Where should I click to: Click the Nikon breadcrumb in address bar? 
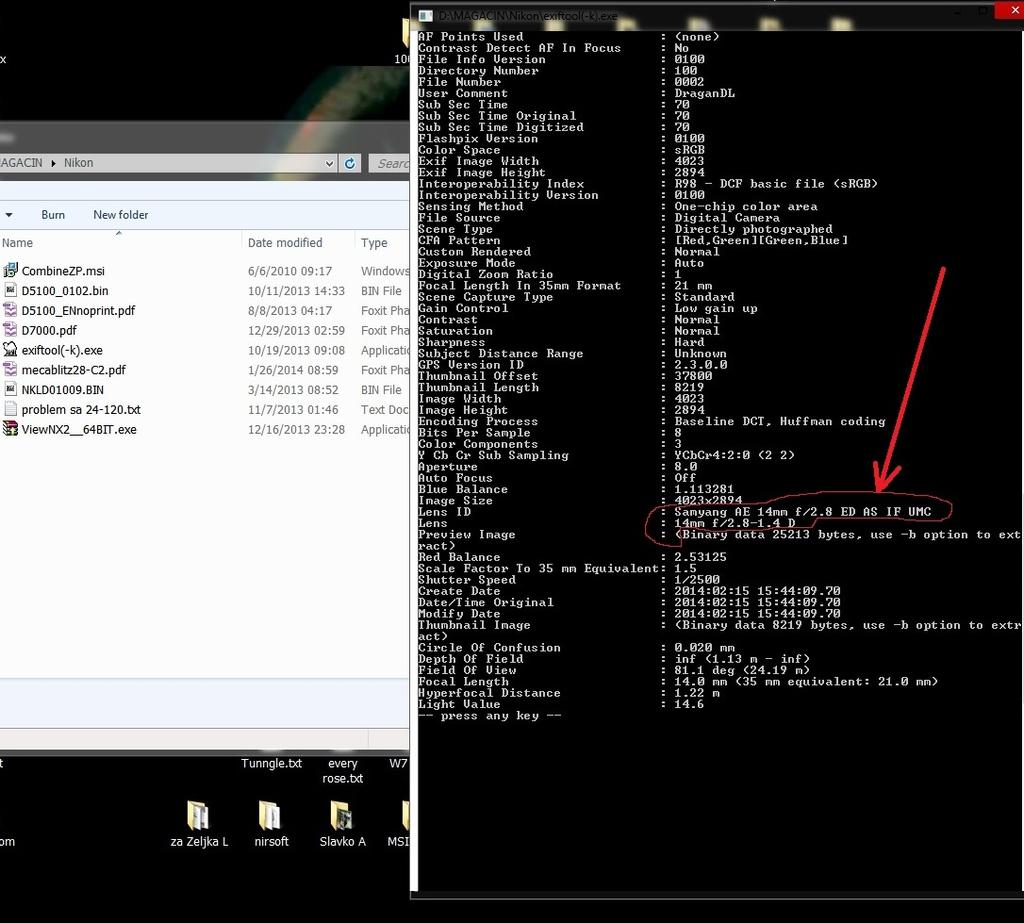pyautogui.click(x=78, y=163)
